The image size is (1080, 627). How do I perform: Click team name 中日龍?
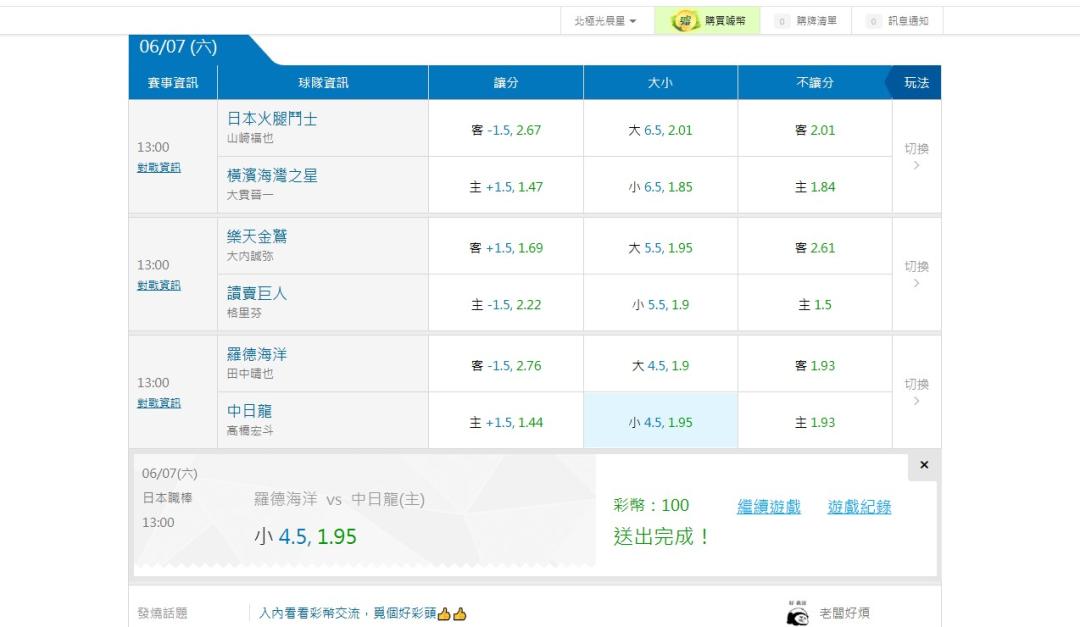(x=249, y=411)
